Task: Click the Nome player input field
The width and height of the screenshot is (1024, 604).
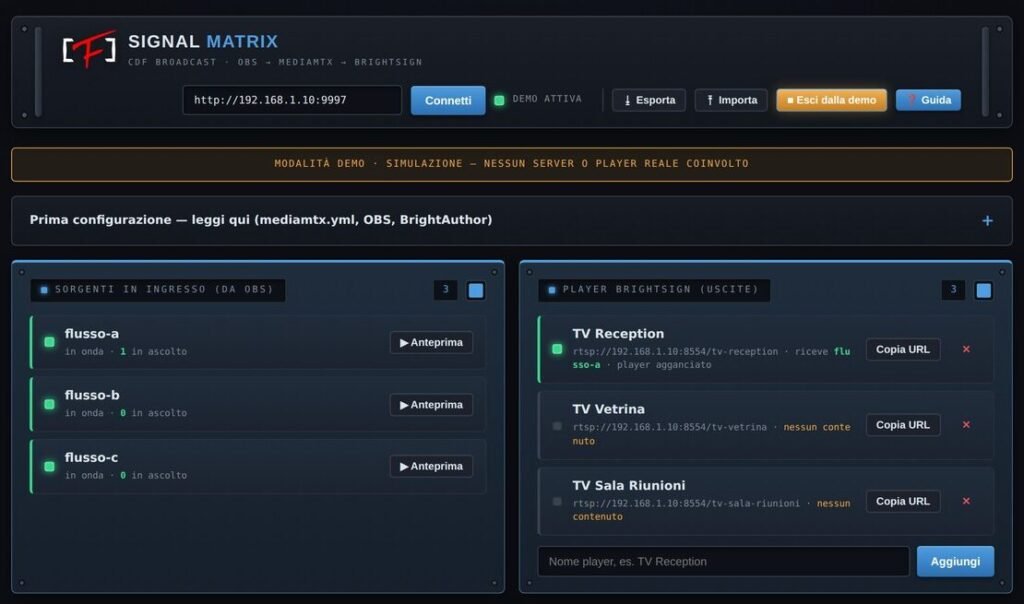Action: [x=723, y=562]
